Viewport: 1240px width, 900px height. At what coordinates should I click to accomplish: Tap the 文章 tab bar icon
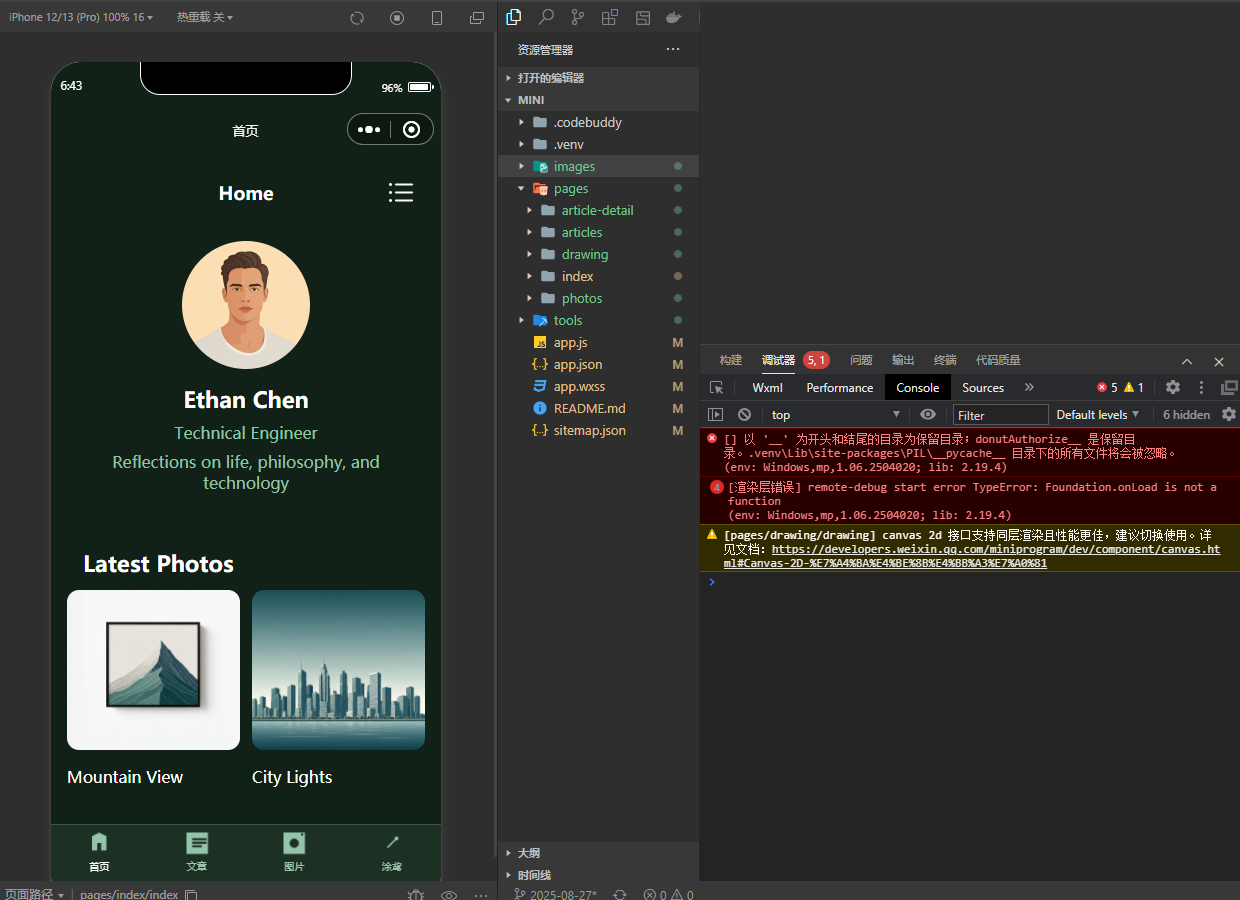pos(197,842)
